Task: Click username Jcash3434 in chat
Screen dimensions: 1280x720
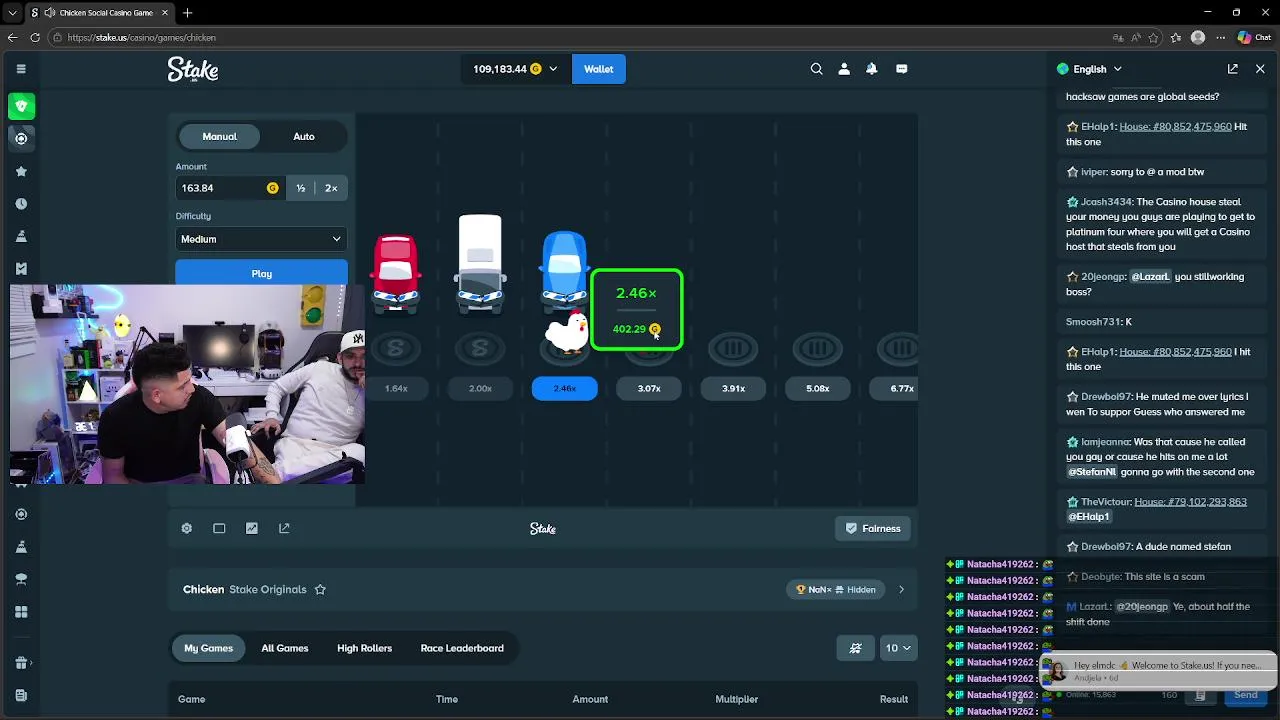Action: (1106, 202)
